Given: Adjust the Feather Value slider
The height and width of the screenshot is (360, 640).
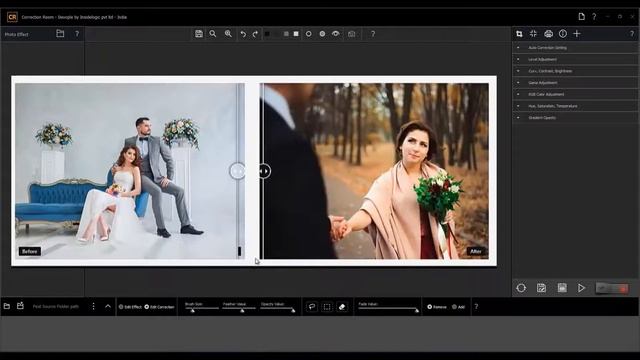Looking at the screenshot, I should [x=239, y=309].
